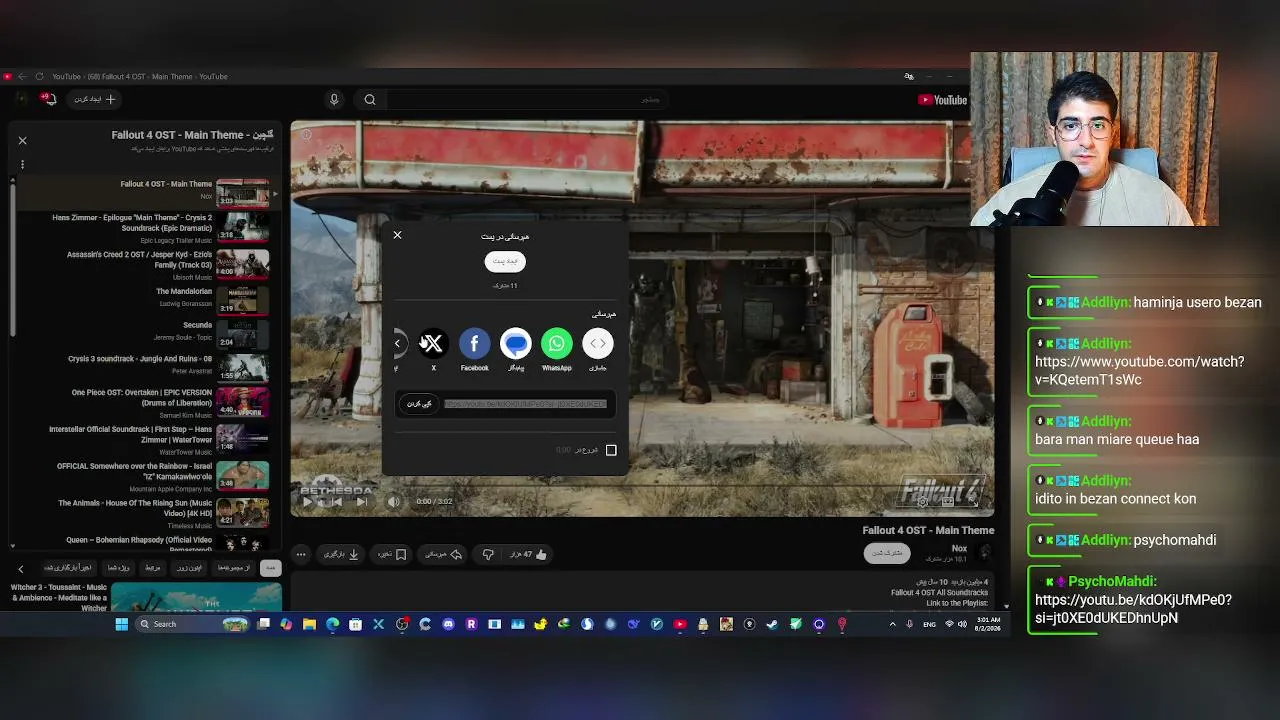Open Addliyn's youtube.com/watch chat link
This screenshot has height=720, width=1280.
point(1139,371)
